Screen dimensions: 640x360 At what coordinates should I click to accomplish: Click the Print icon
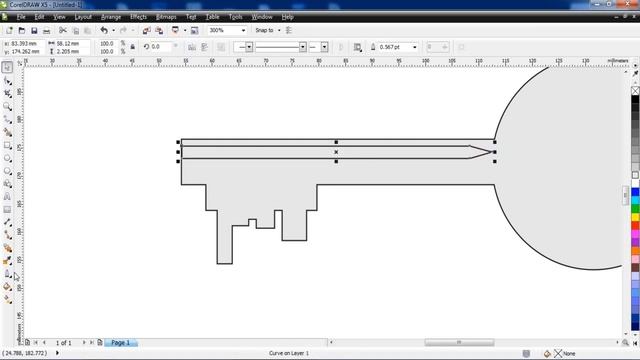(47, 31)
